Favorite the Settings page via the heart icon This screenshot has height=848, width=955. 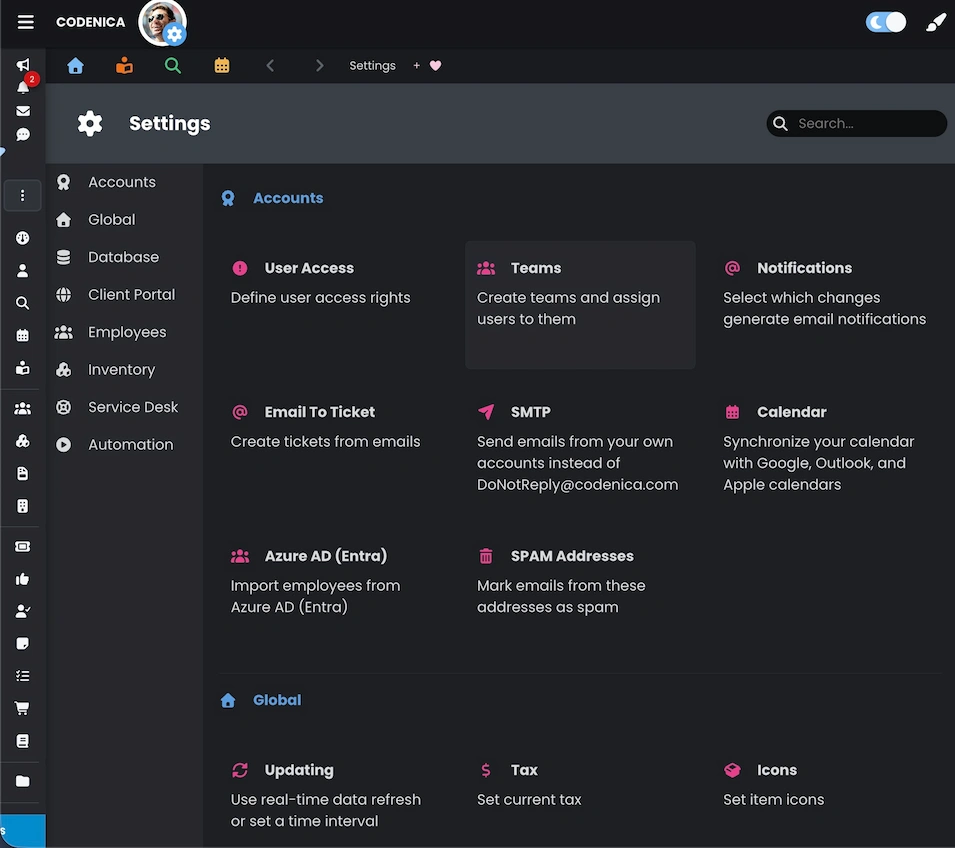[x=437, y=66]
